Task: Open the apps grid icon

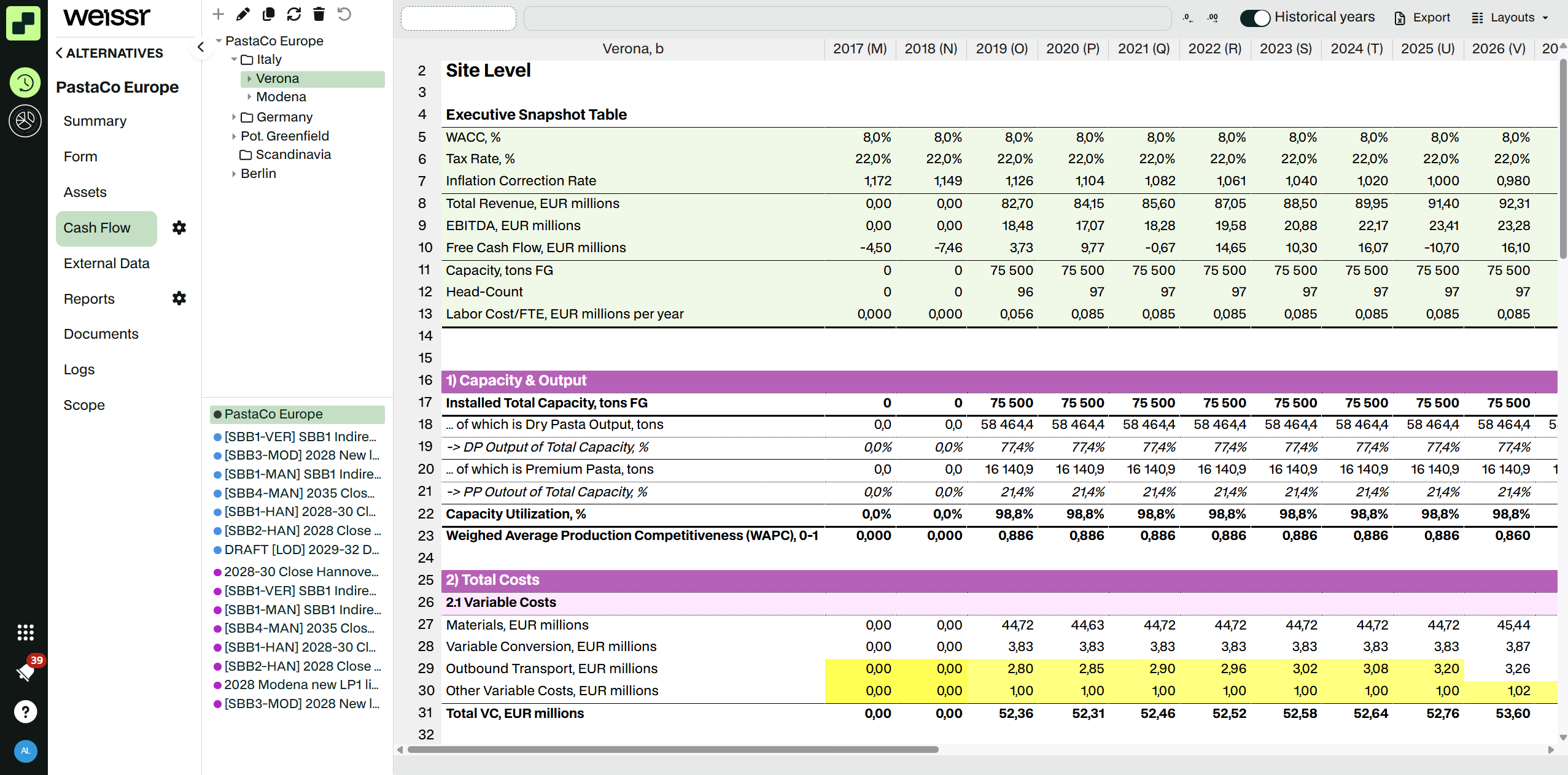Action: click(25, 632)
